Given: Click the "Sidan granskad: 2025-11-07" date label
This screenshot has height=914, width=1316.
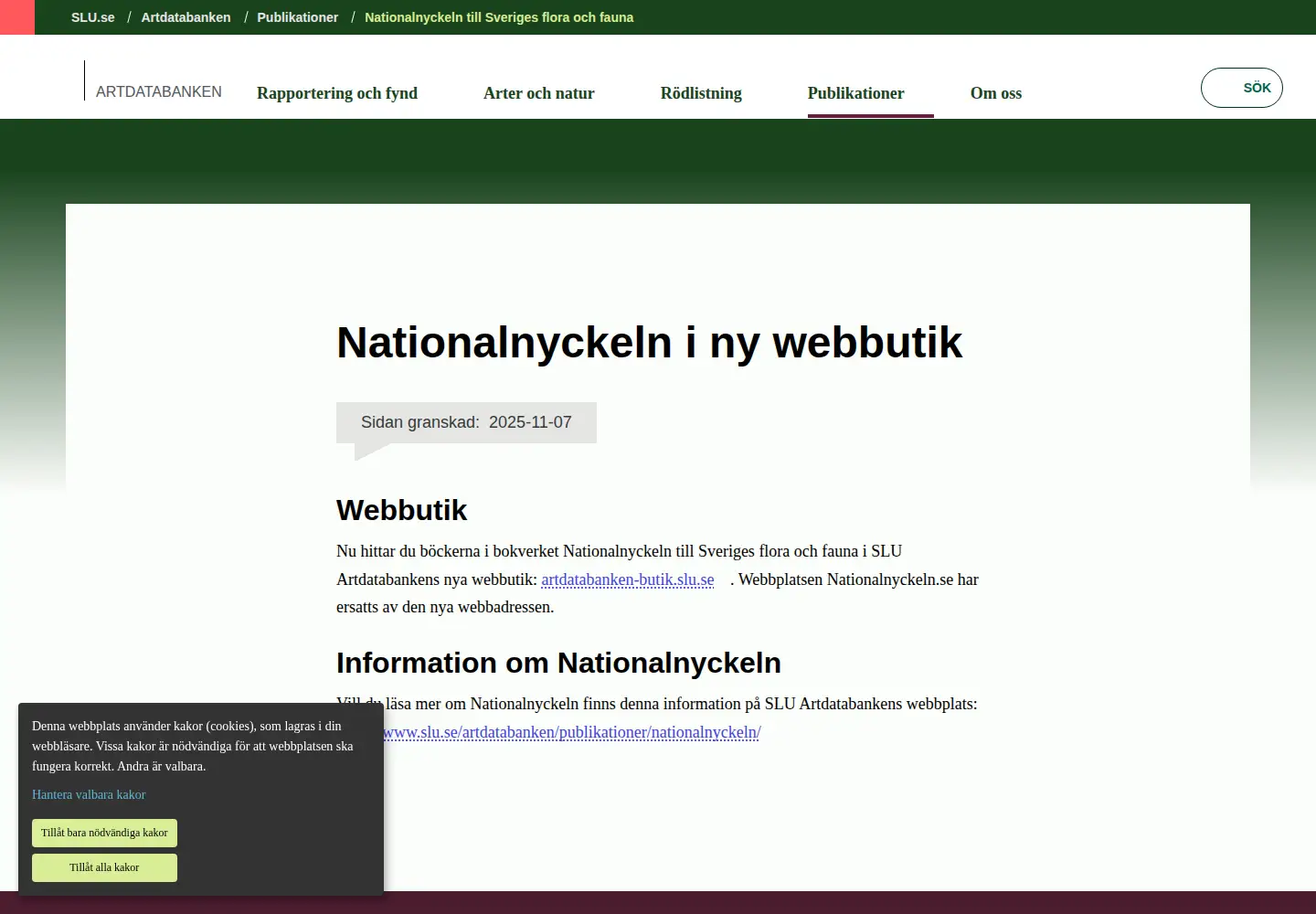Looking at the screenshot, I should coord(466,422).
